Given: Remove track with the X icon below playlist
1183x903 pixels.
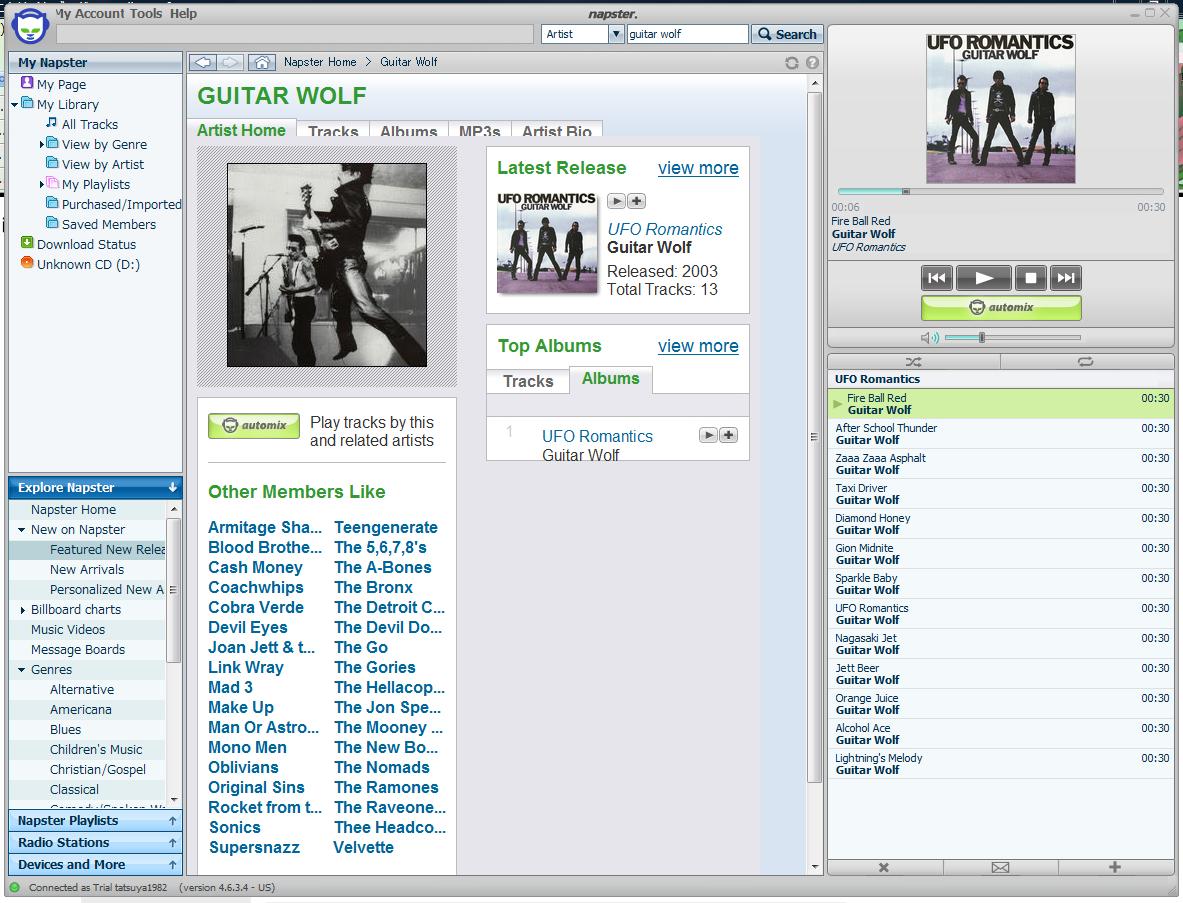Looking at the screenshot, I should (883, 868).
